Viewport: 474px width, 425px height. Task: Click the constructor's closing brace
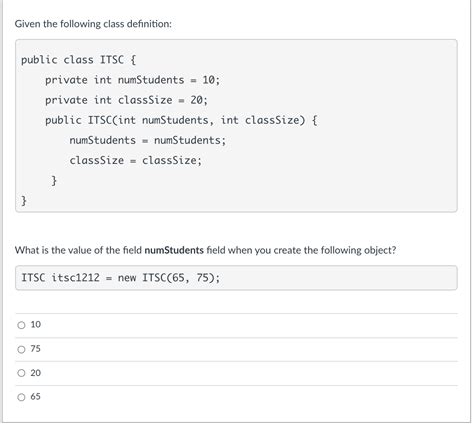pos(54,181)
